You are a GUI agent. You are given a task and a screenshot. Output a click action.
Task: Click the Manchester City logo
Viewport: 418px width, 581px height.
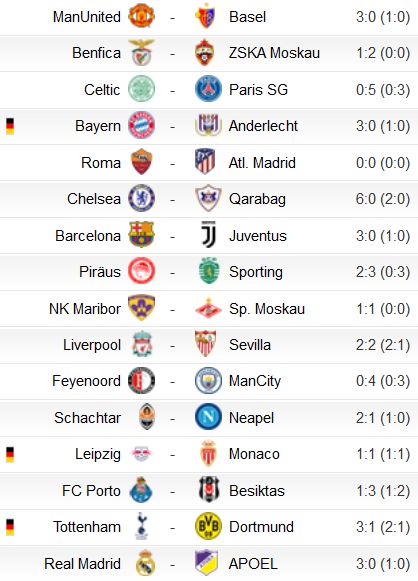208,381
